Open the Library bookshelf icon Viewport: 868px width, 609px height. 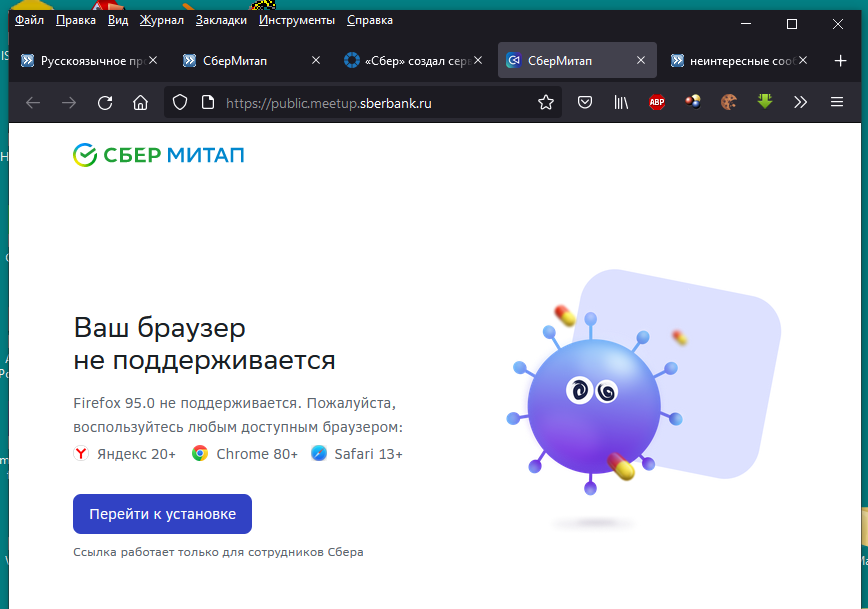621,102
